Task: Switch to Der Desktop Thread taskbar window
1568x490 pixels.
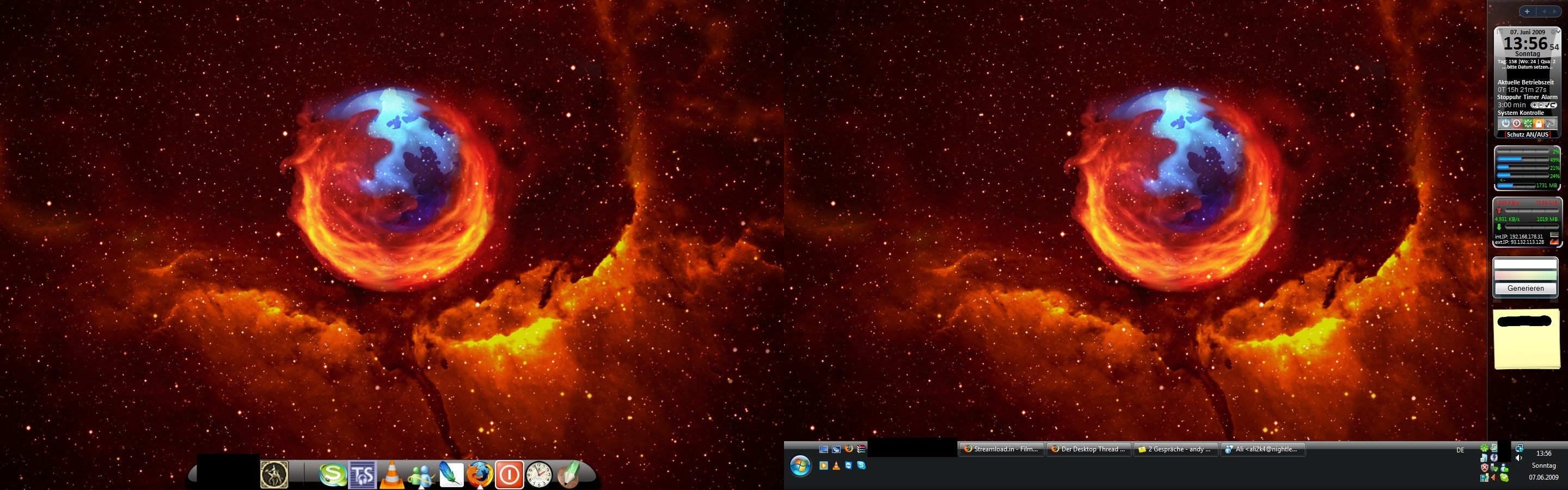Action: point(1088,449)
